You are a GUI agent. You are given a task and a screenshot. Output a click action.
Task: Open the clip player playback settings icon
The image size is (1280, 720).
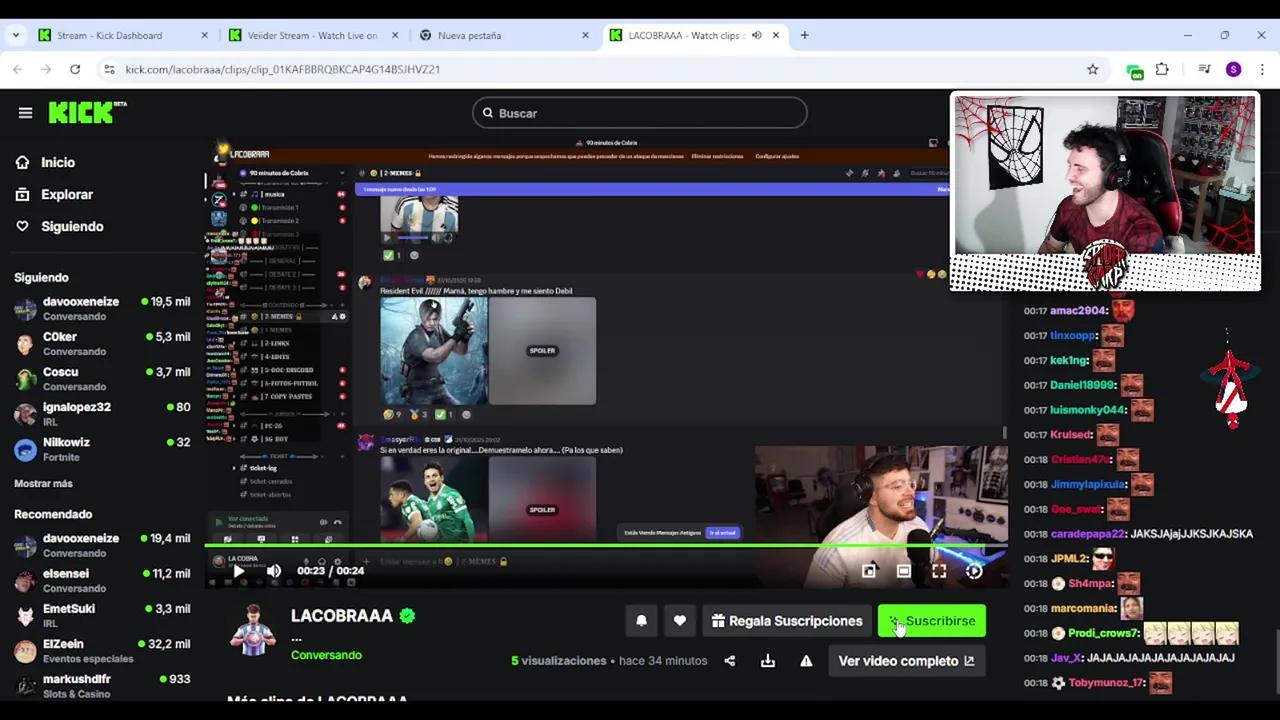(x=973, y=571)
